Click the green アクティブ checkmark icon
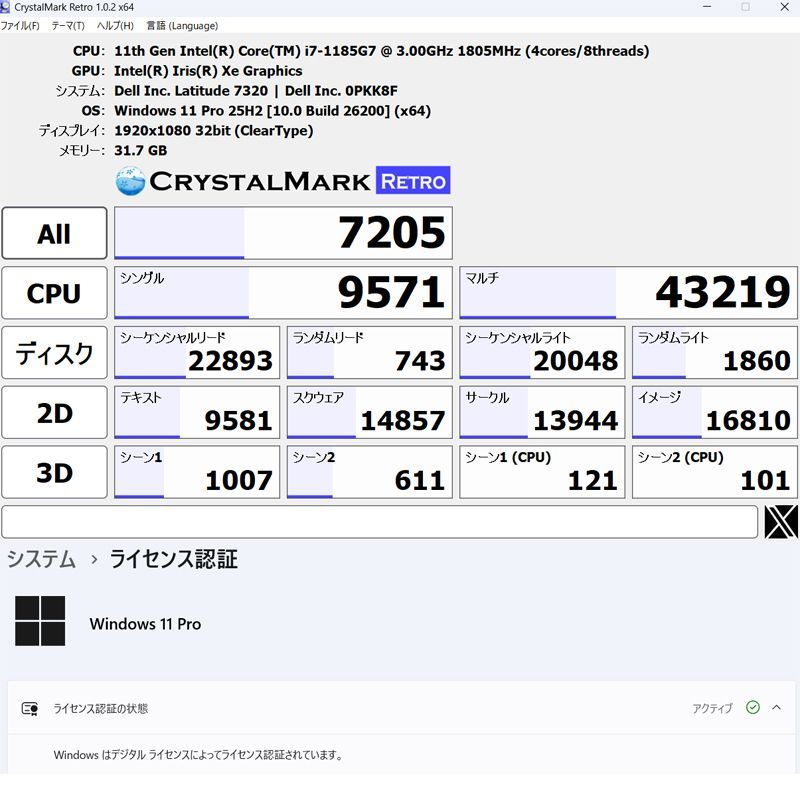Viewport: 800px width, 800px height. click(752, 708)
